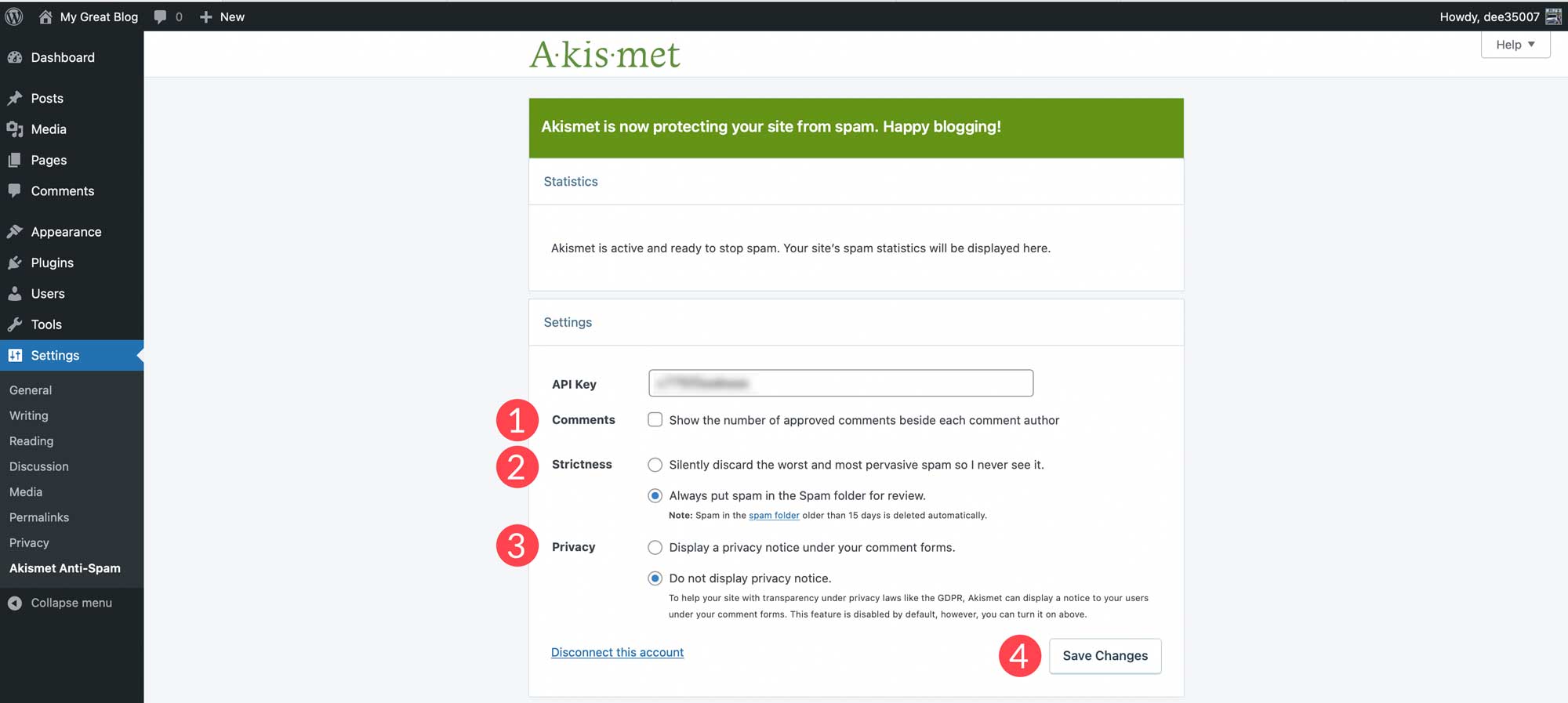Click the Disconnect this account link
1568x703 pixels.
[617, 651]
